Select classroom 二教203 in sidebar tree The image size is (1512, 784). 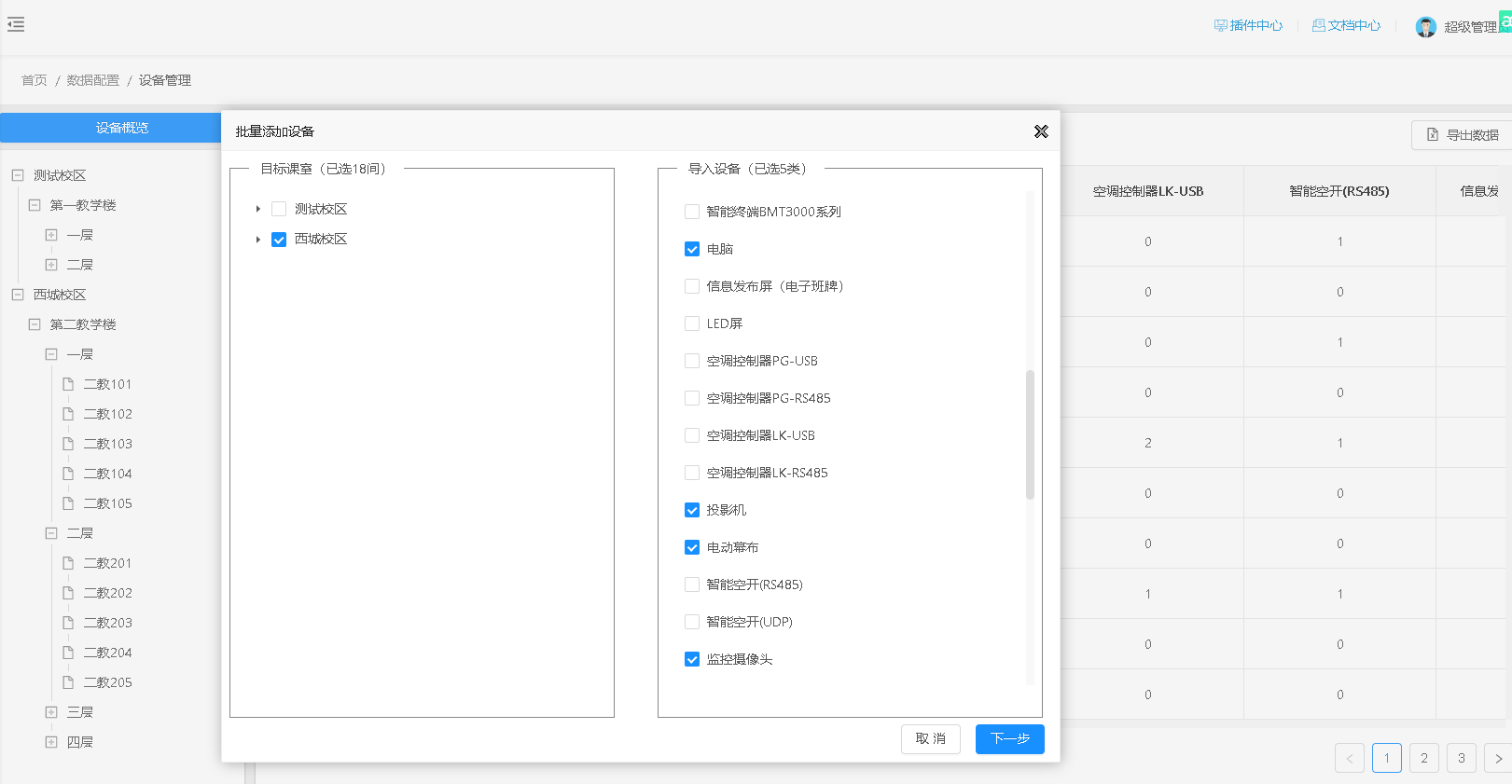[x=108, y=623]
